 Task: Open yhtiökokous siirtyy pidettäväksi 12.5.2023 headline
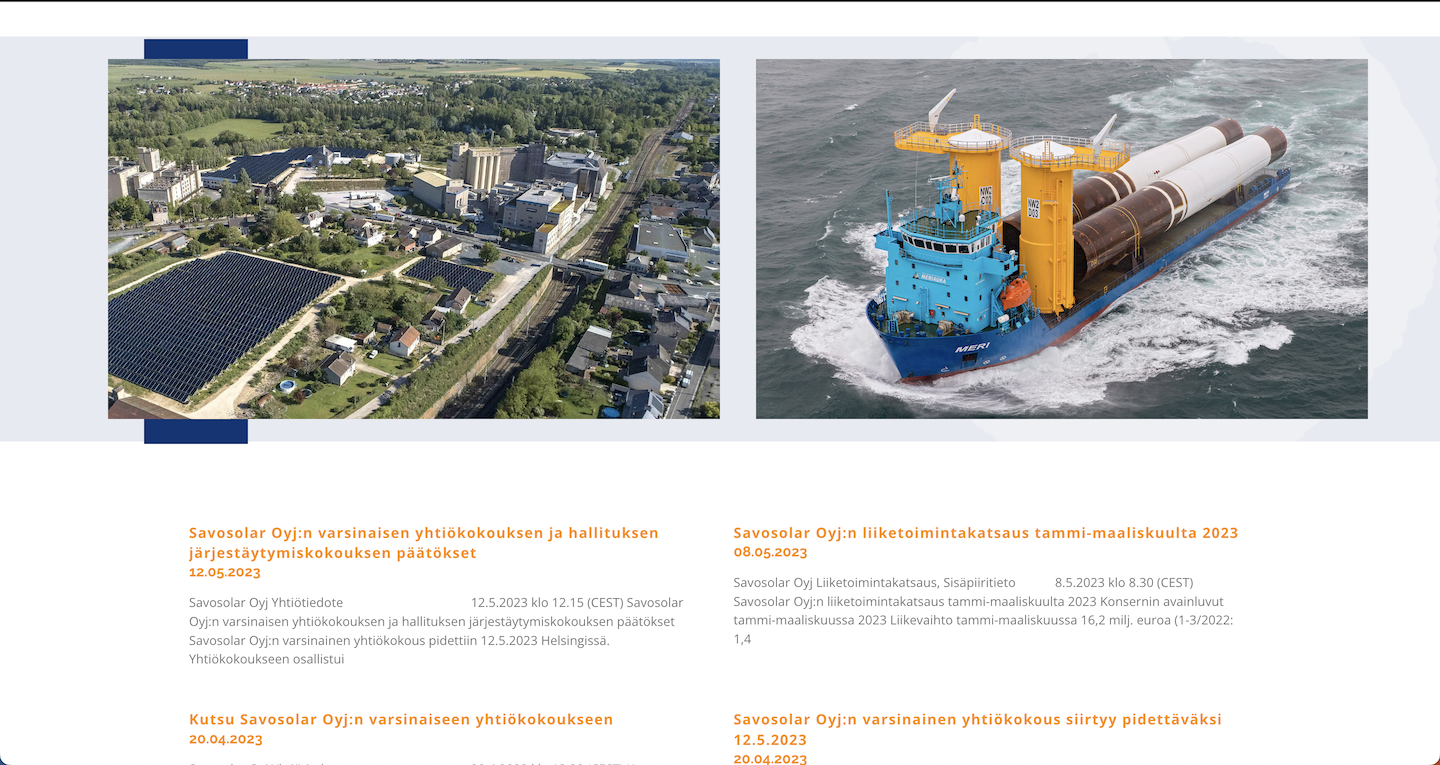[x=977, y=729]
